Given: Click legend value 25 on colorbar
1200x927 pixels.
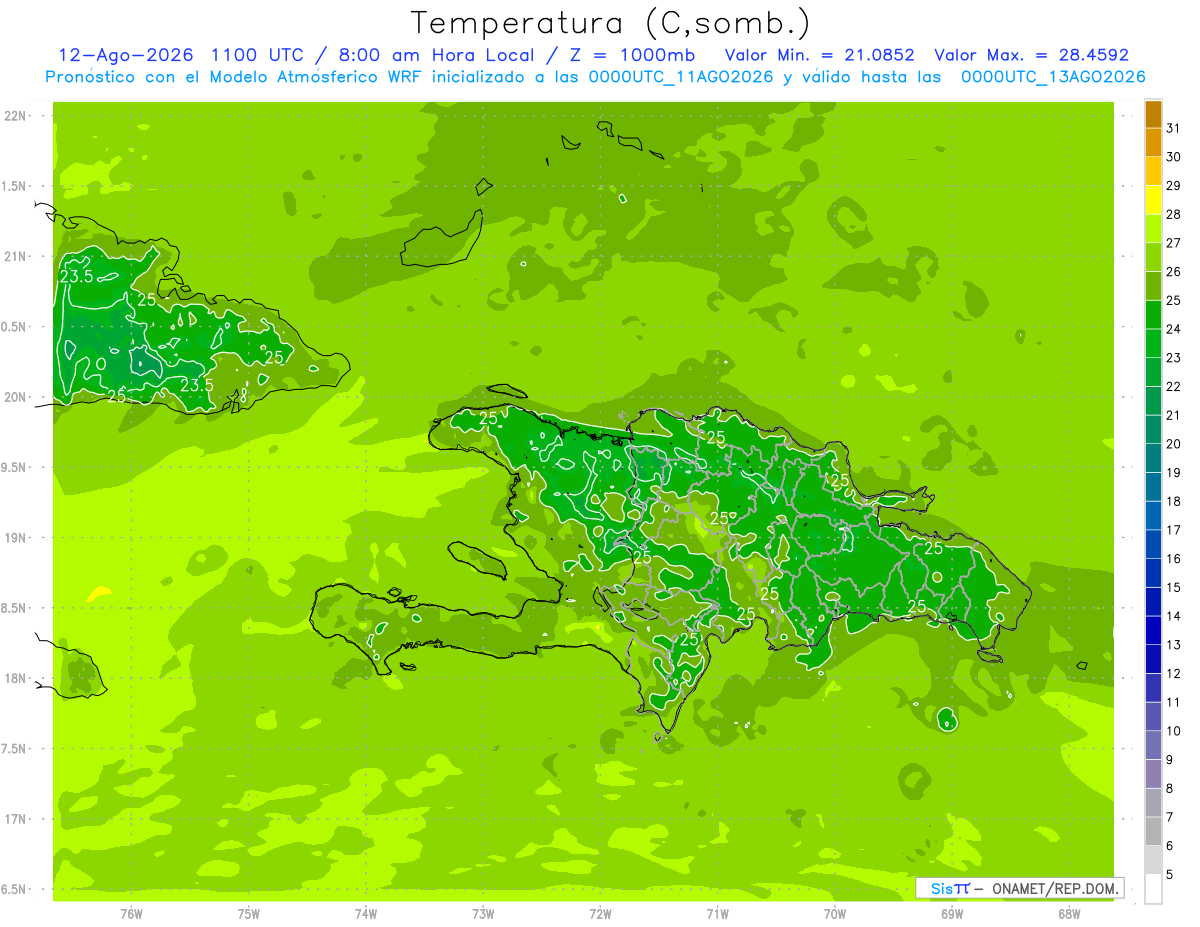Looking at the screenshot, I should pyautogui.click(x=1174, y=300).
